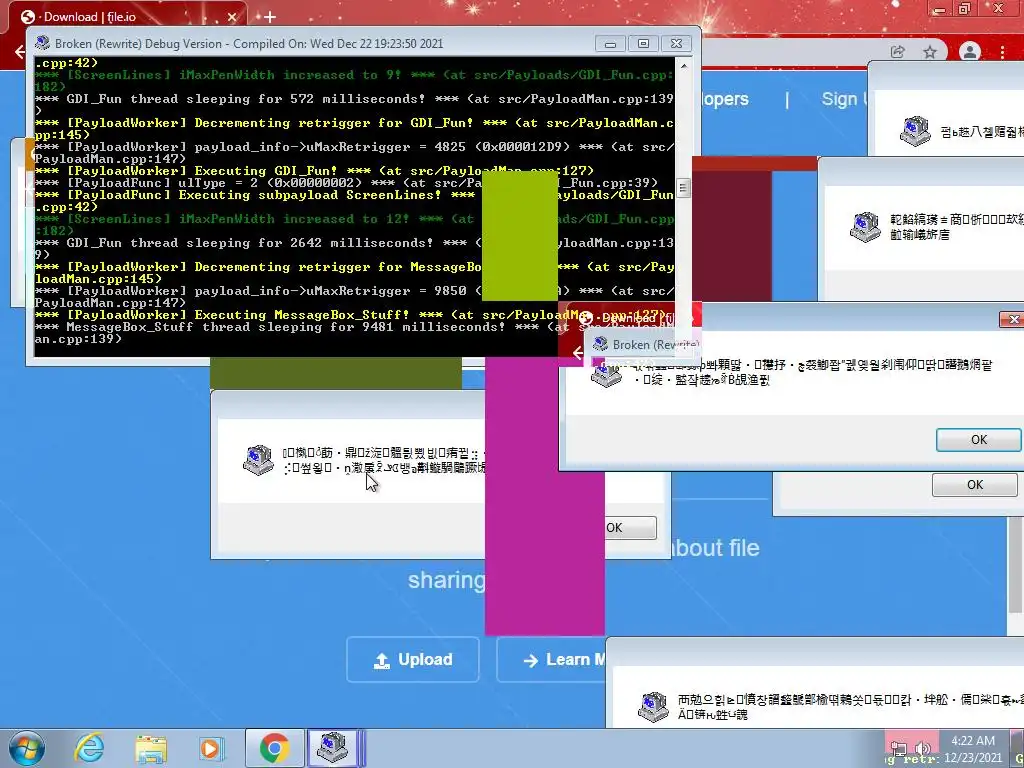Switch to Chrome in taskbar
1024x768 pixels.
(274, 748)
